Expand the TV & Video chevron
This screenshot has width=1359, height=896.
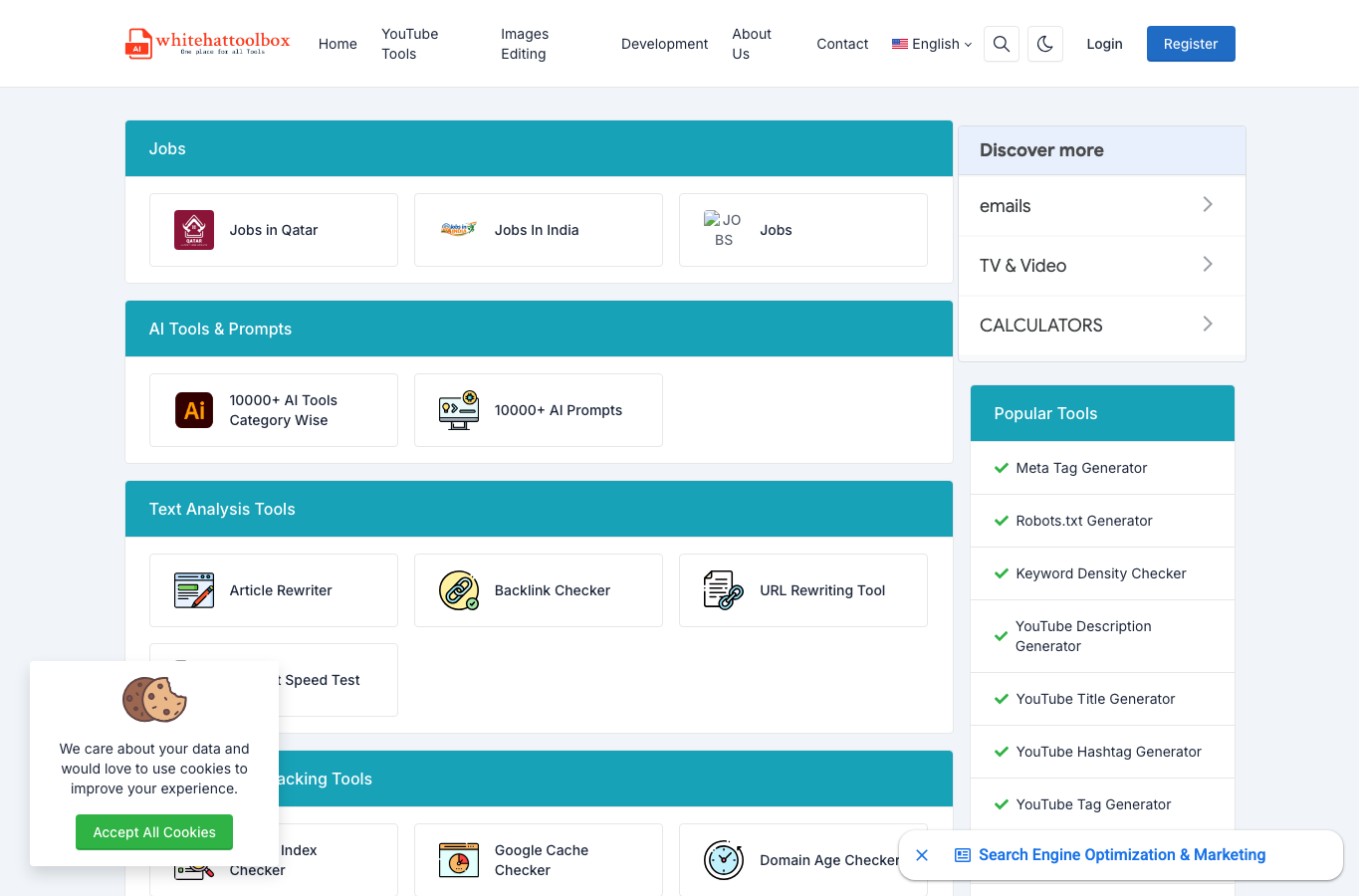click(x=1208, y=264)
